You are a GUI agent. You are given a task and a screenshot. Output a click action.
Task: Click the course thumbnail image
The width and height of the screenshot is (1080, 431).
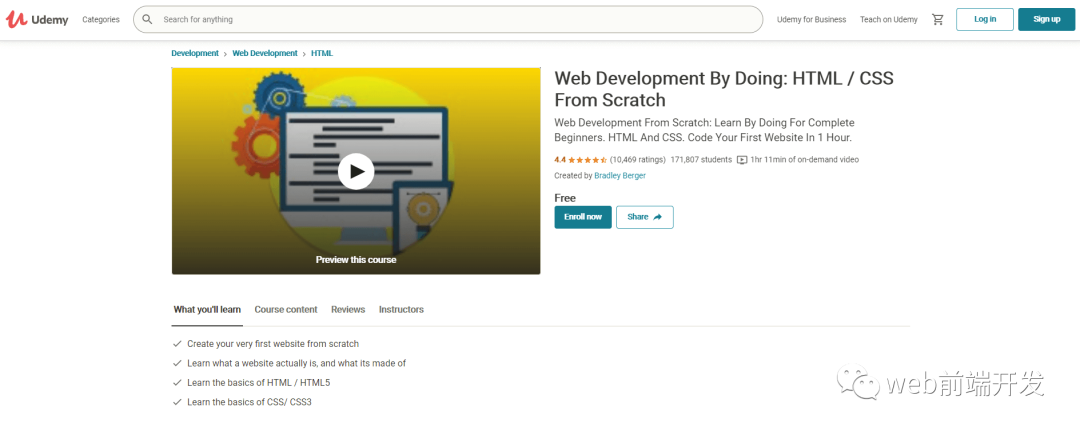tap(356, 171)
